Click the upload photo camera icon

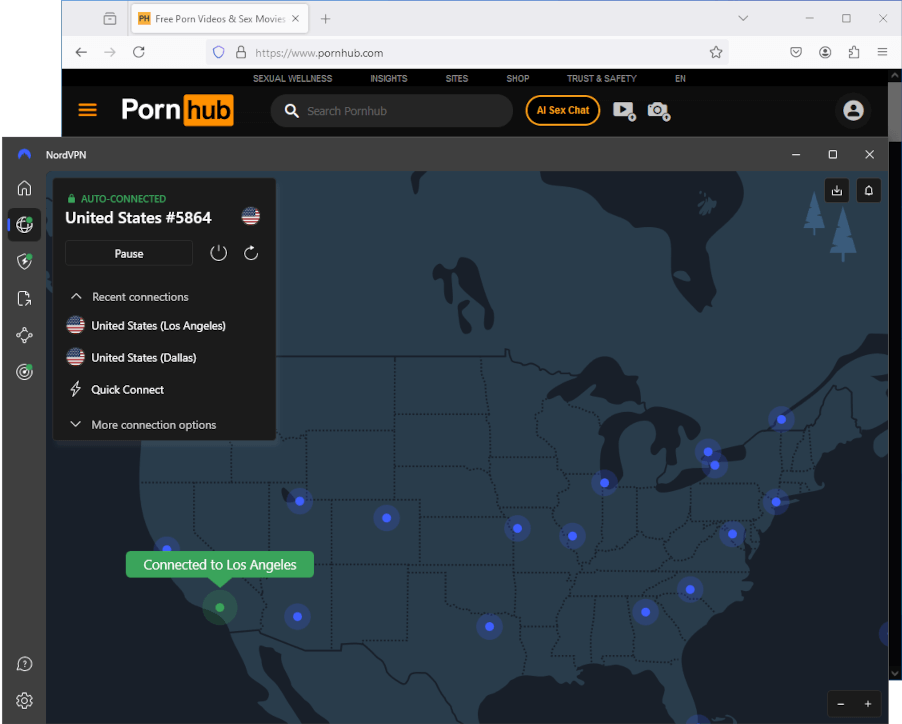point(658,110)
